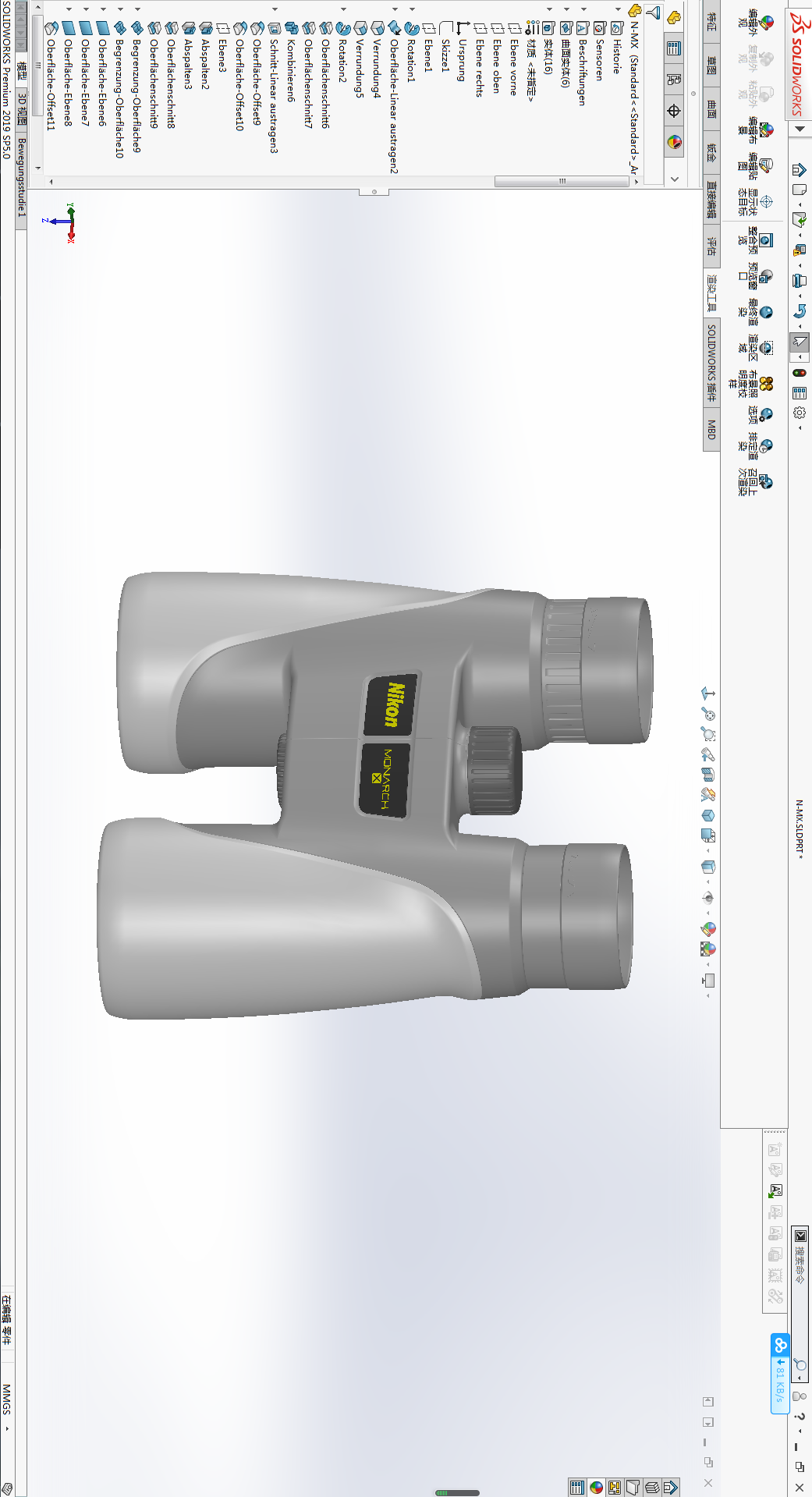Toggle the Section View icon
This screenshot has width=812, height=1497.
tap(708, 775)
